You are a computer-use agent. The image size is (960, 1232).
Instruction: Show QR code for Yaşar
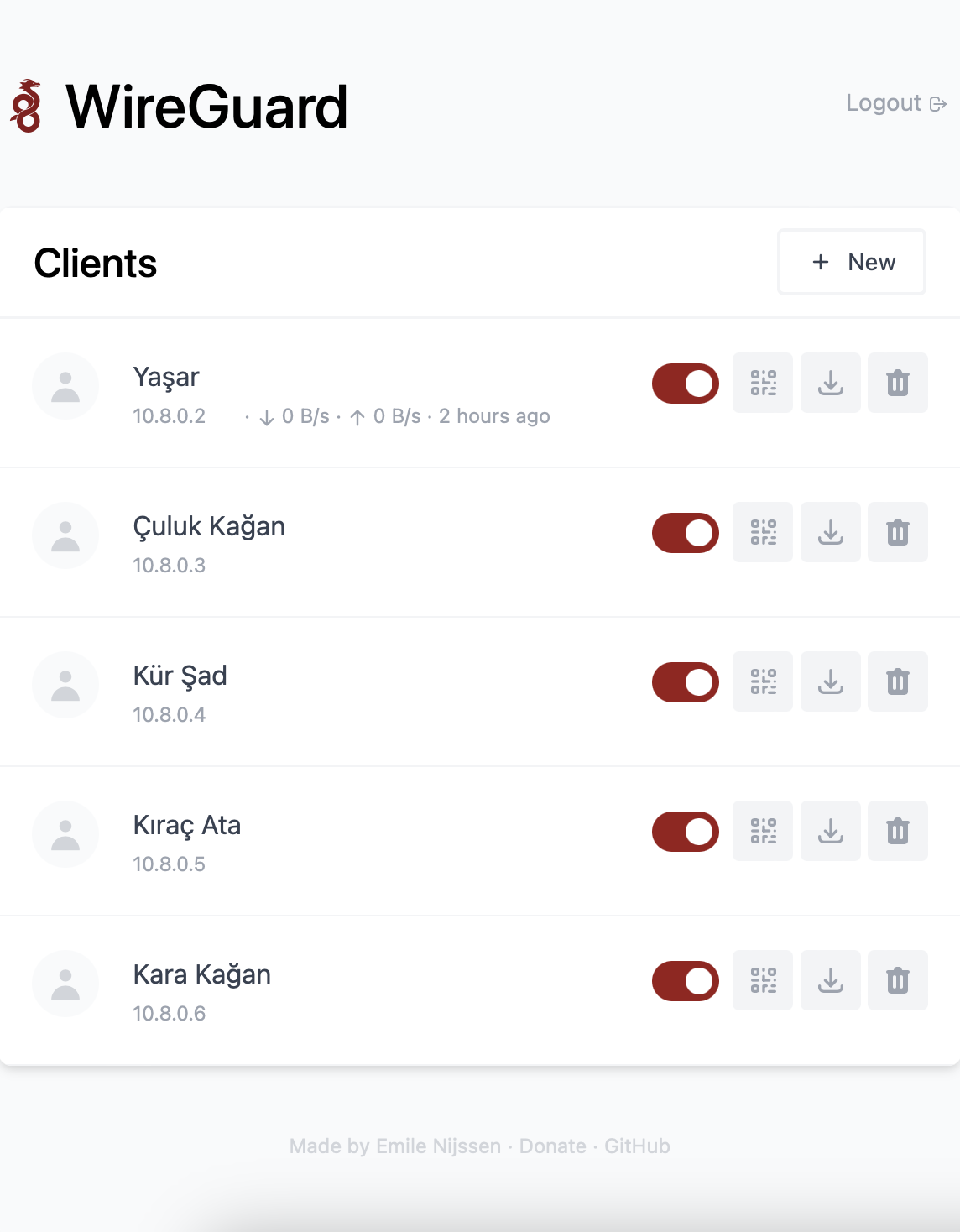[x=763, y=383]
